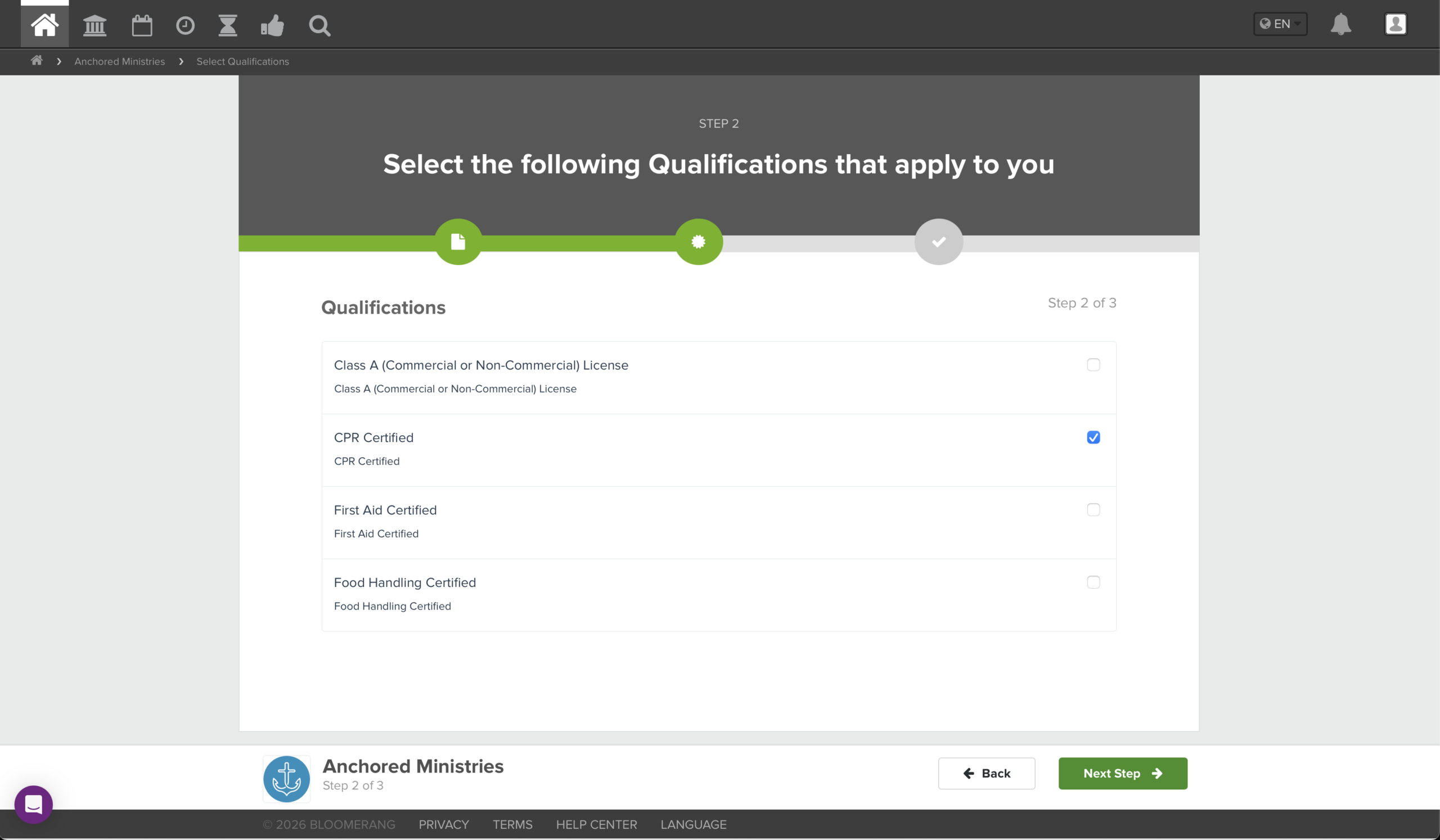1440x840 pixels.
Task: Enable the First Aid Certified checkbox
Action: [1093, 509]
